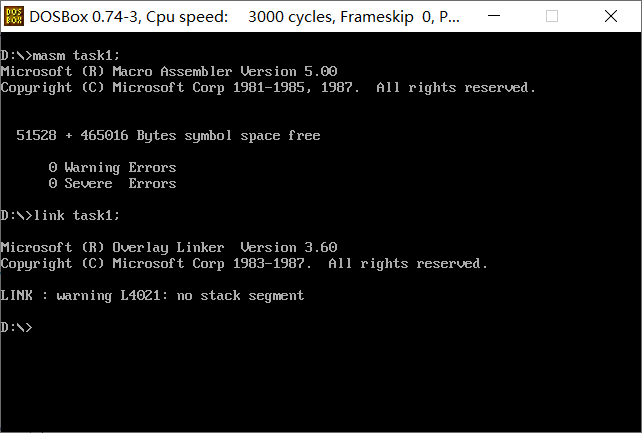The image size is (642, 433).
Task: Click the '0 Warning Errors' line
Action: [x=113, y=167]
